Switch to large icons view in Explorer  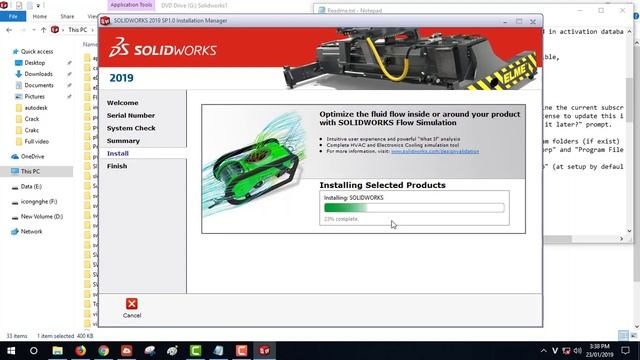633,336
